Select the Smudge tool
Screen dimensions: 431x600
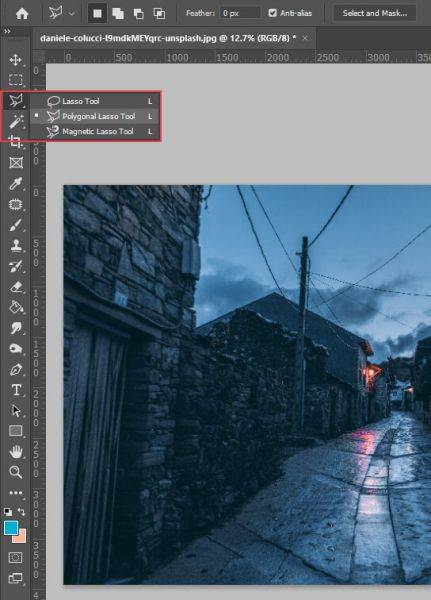point(16,328)
